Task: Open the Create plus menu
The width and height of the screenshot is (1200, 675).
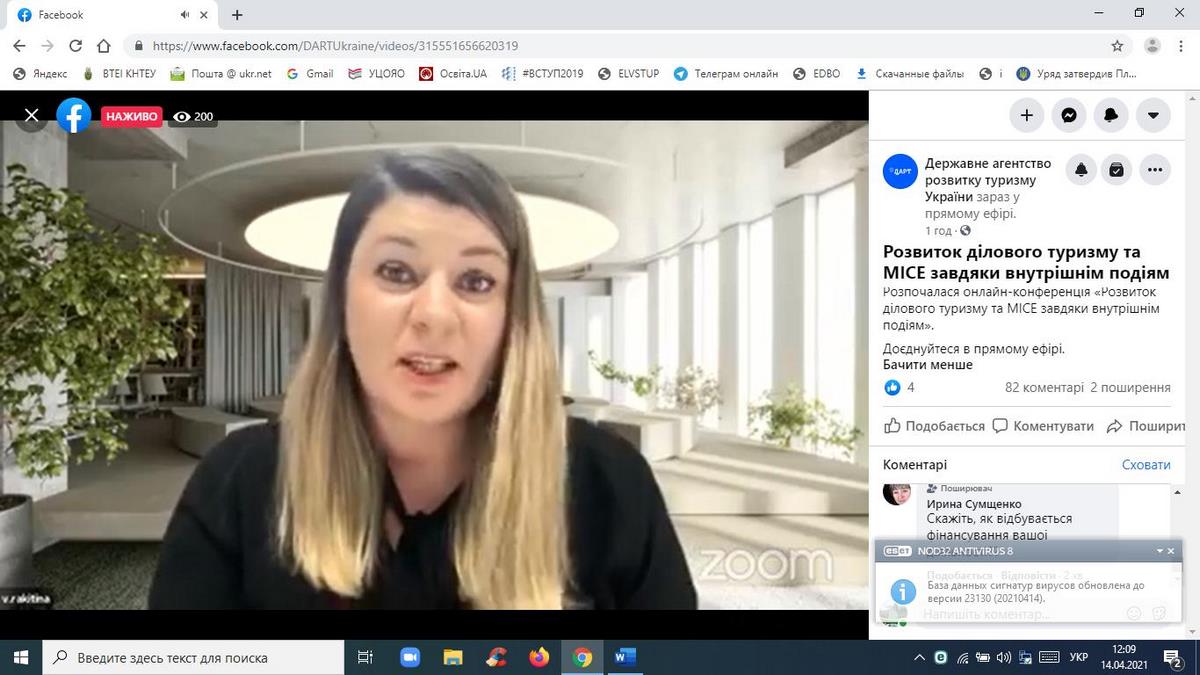Action: [1026, 115]
